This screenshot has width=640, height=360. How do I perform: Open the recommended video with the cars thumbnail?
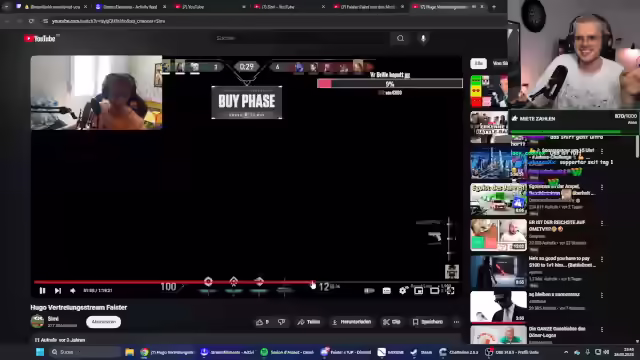coord(498,199)
